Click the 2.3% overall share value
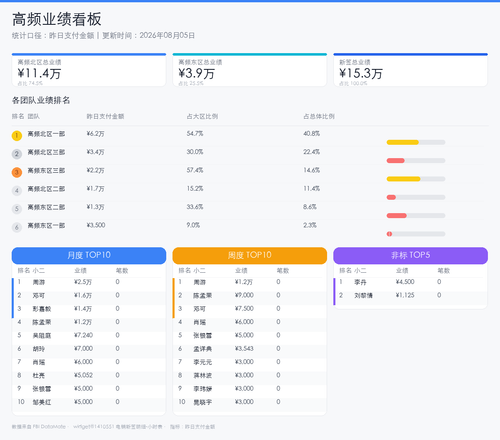The height and width of the screenshot is (440, 500). (x=310, y=225)
